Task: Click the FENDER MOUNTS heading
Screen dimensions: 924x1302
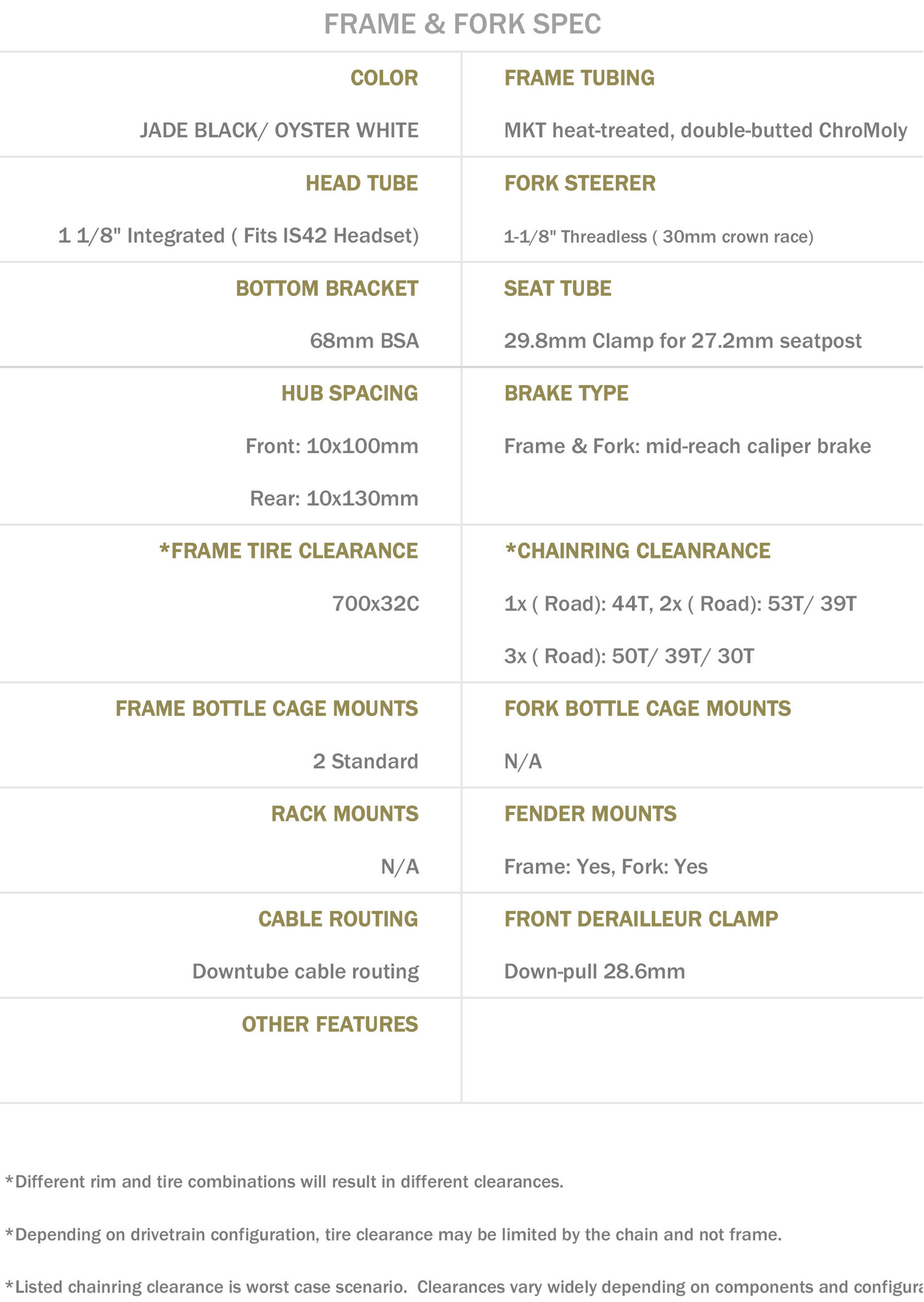Action: click(x=590, y=814)
